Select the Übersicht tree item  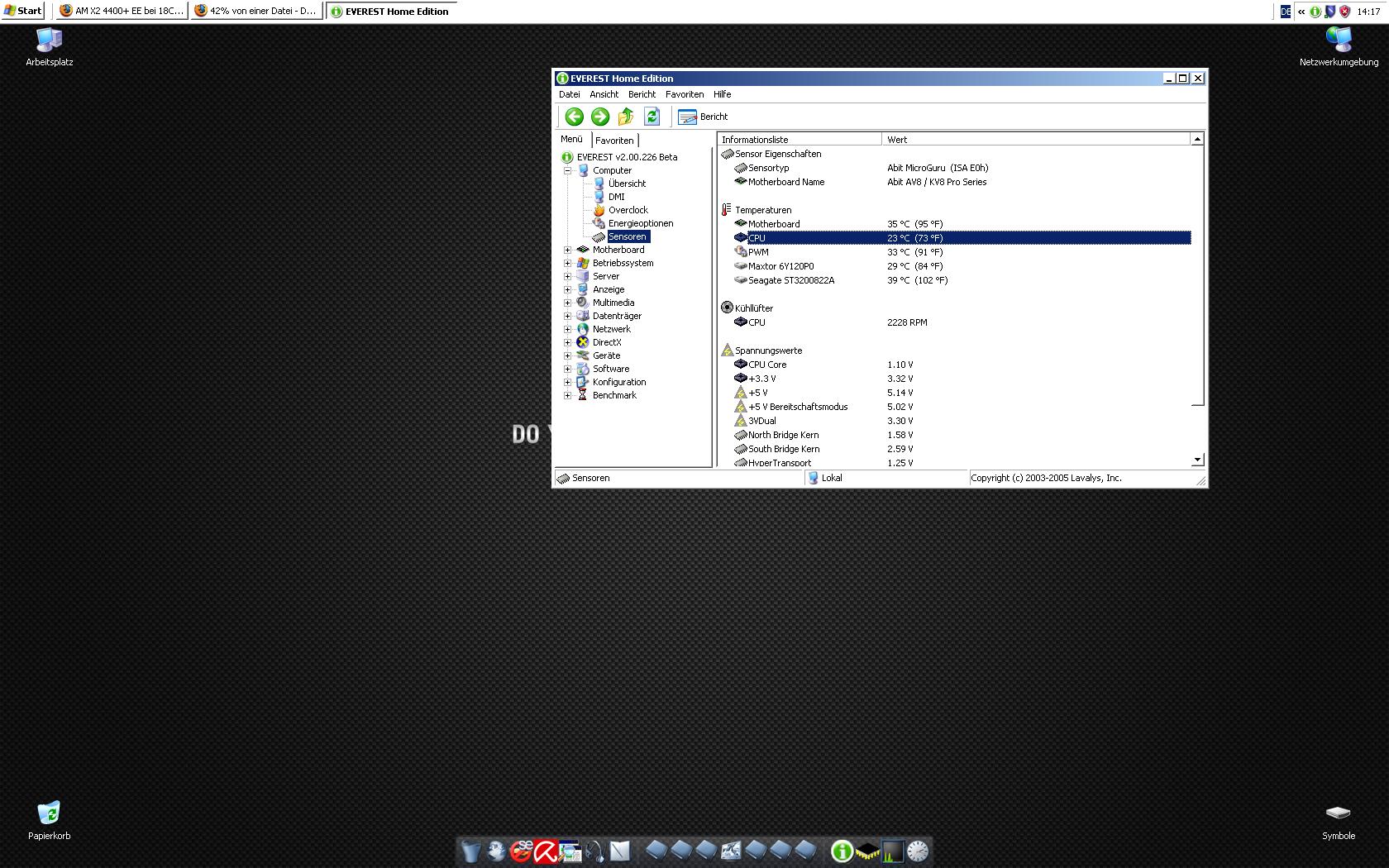click(627, 184)
